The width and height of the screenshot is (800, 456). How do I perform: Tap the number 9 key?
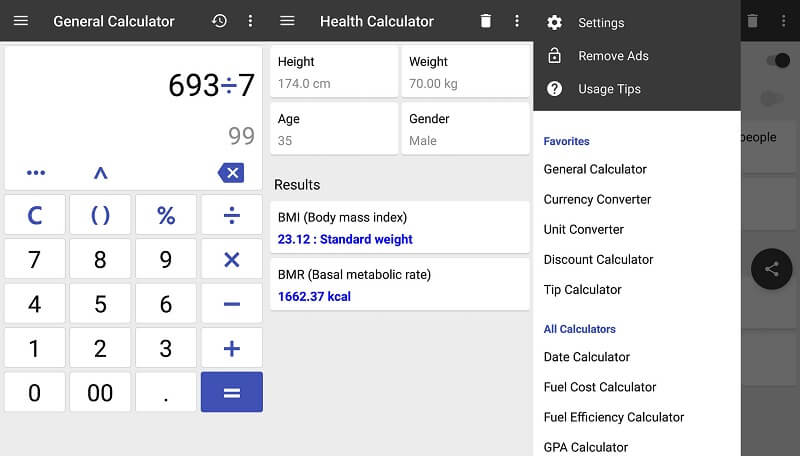click(166, 260)
